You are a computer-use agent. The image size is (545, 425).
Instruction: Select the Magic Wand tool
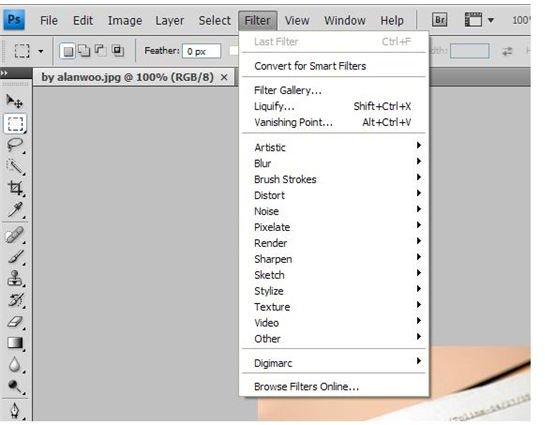(15, 167)
